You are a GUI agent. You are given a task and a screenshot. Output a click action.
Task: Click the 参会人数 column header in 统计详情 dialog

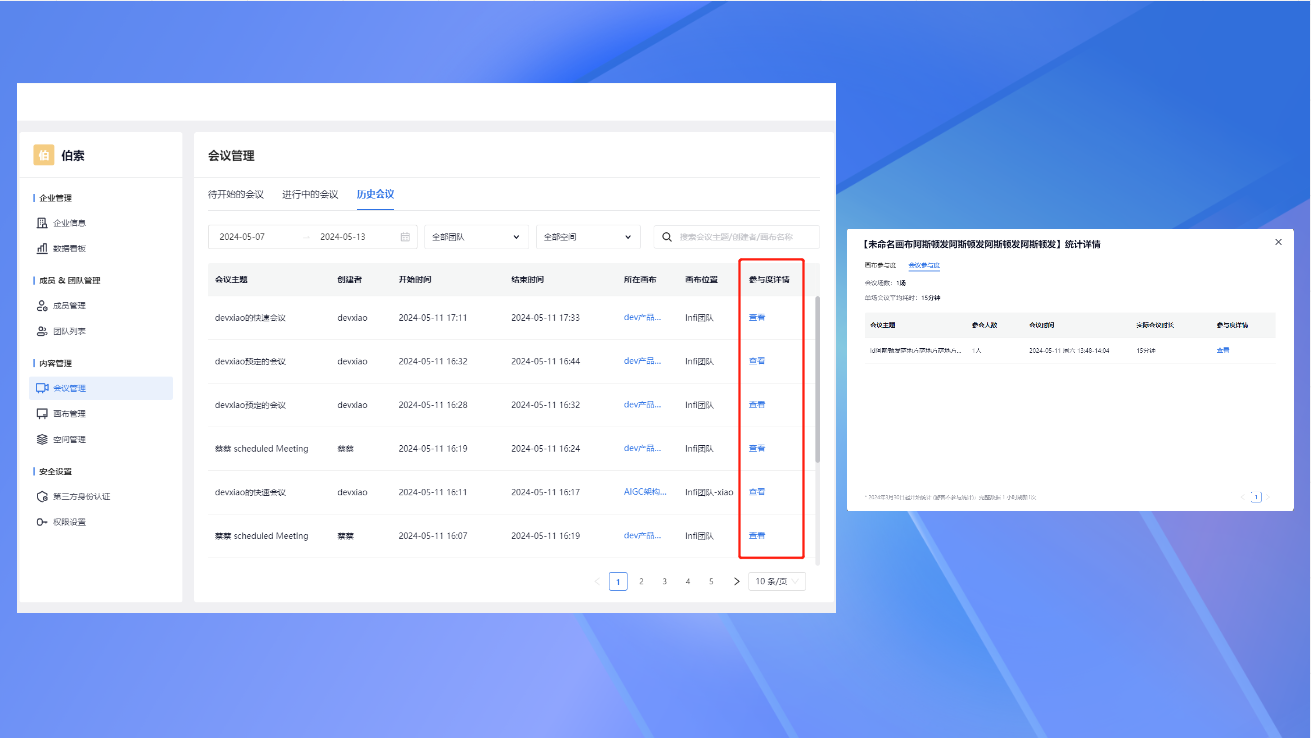pyautogui.click(x=984, y=325)
